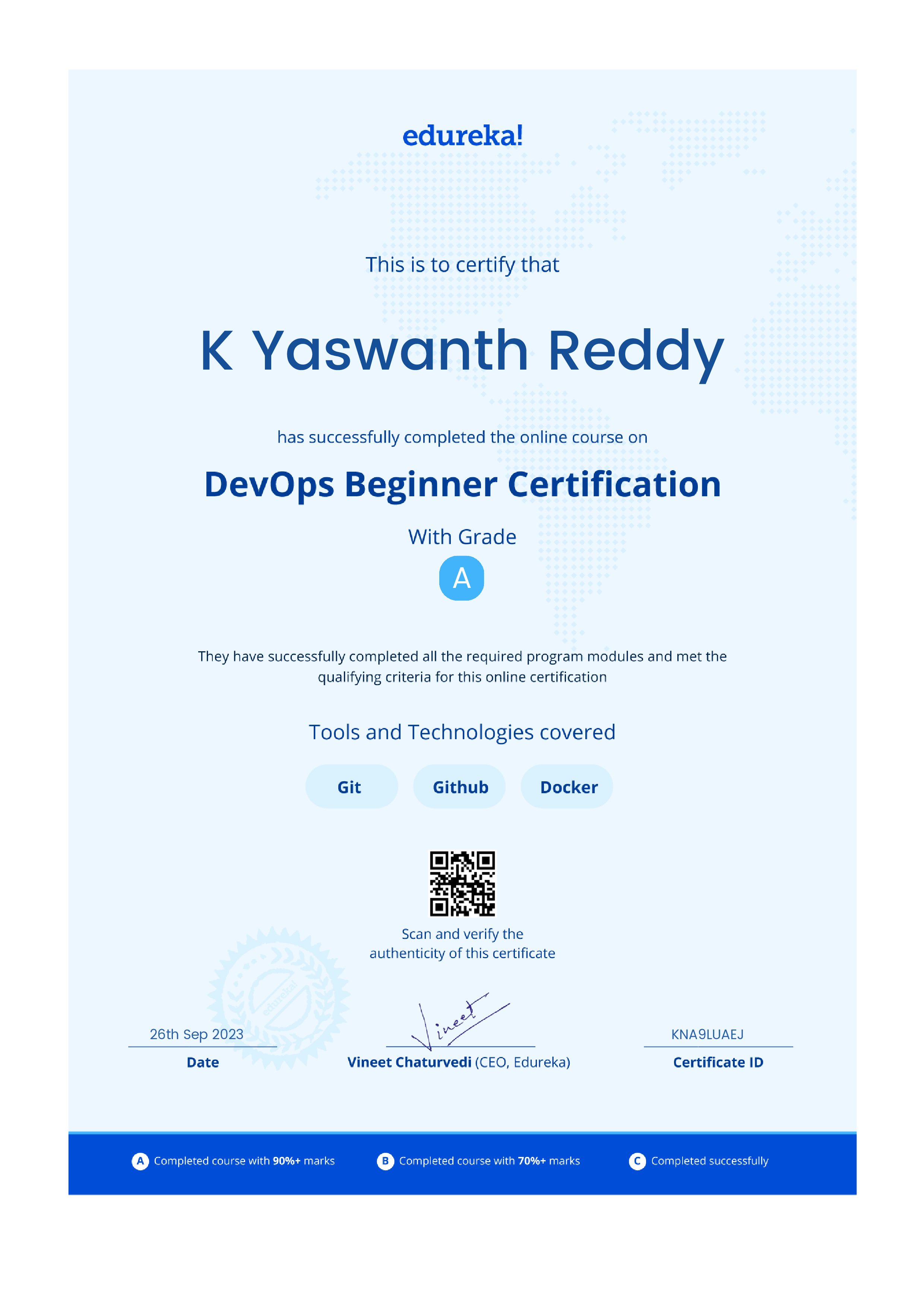
Task: Click "Completed course with 90%+ marks" text
Action: 244,1161
